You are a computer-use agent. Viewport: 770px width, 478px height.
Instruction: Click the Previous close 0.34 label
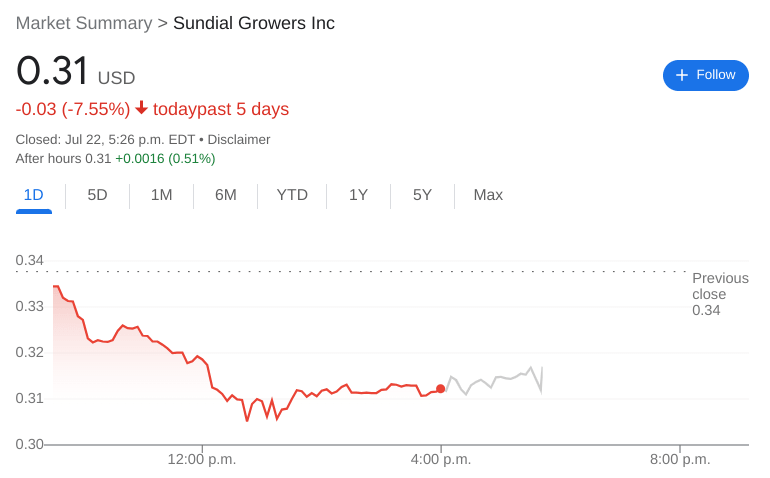pos(720,294)
